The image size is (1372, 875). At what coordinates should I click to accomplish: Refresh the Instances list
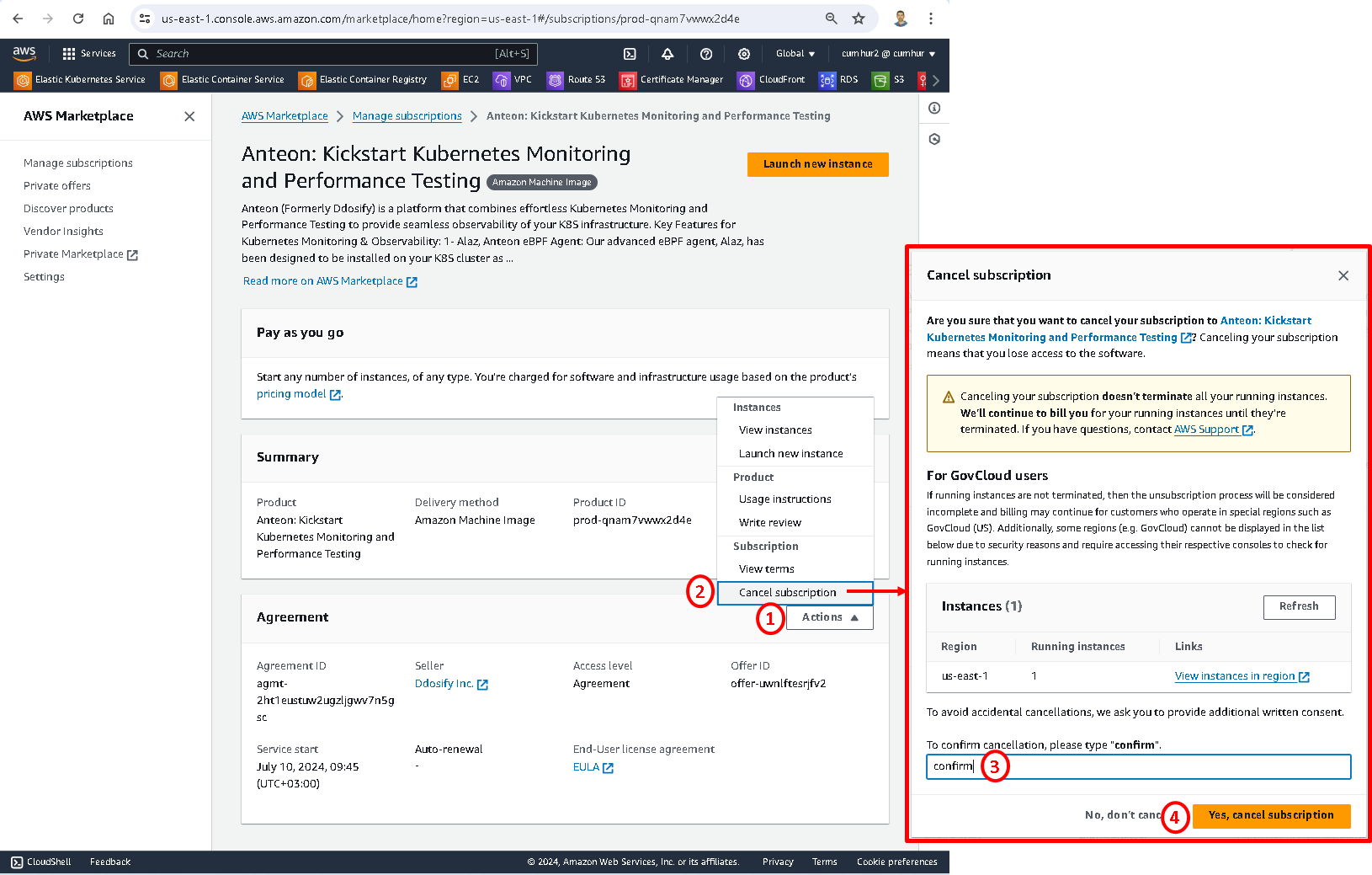click(x=1299, y=606)
